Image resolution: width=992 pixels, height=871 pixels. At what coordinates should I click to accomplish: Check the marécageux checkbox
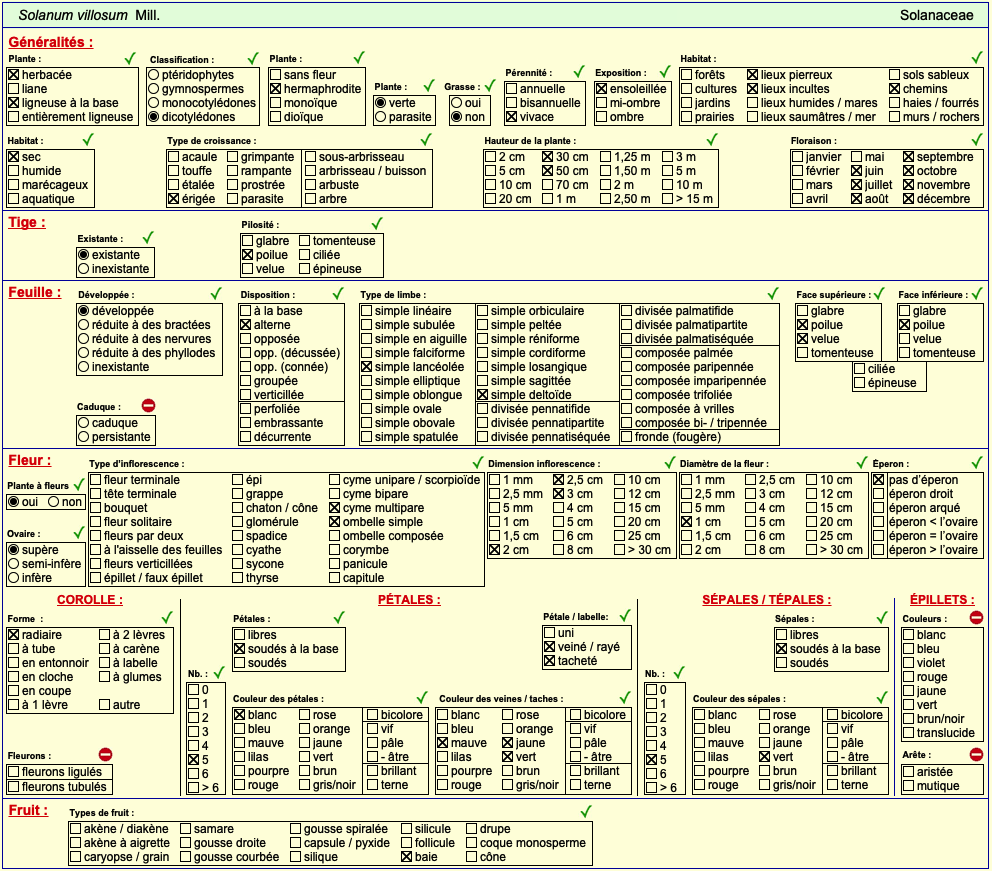13,185
